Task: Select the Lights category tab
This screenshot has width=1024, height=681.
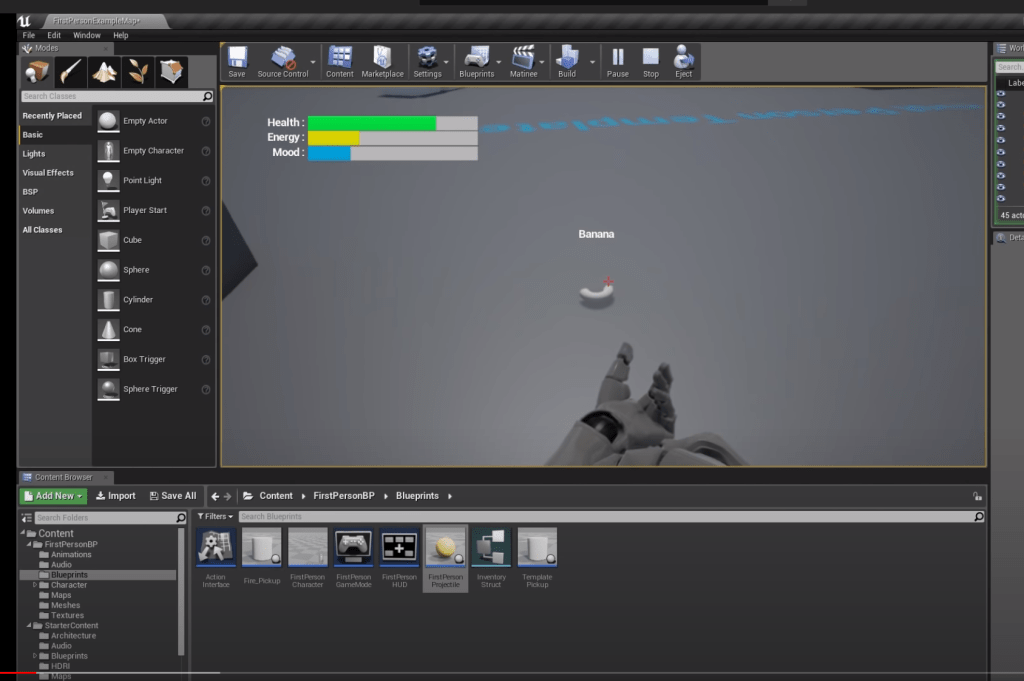Action: click(x=34, y=154)
